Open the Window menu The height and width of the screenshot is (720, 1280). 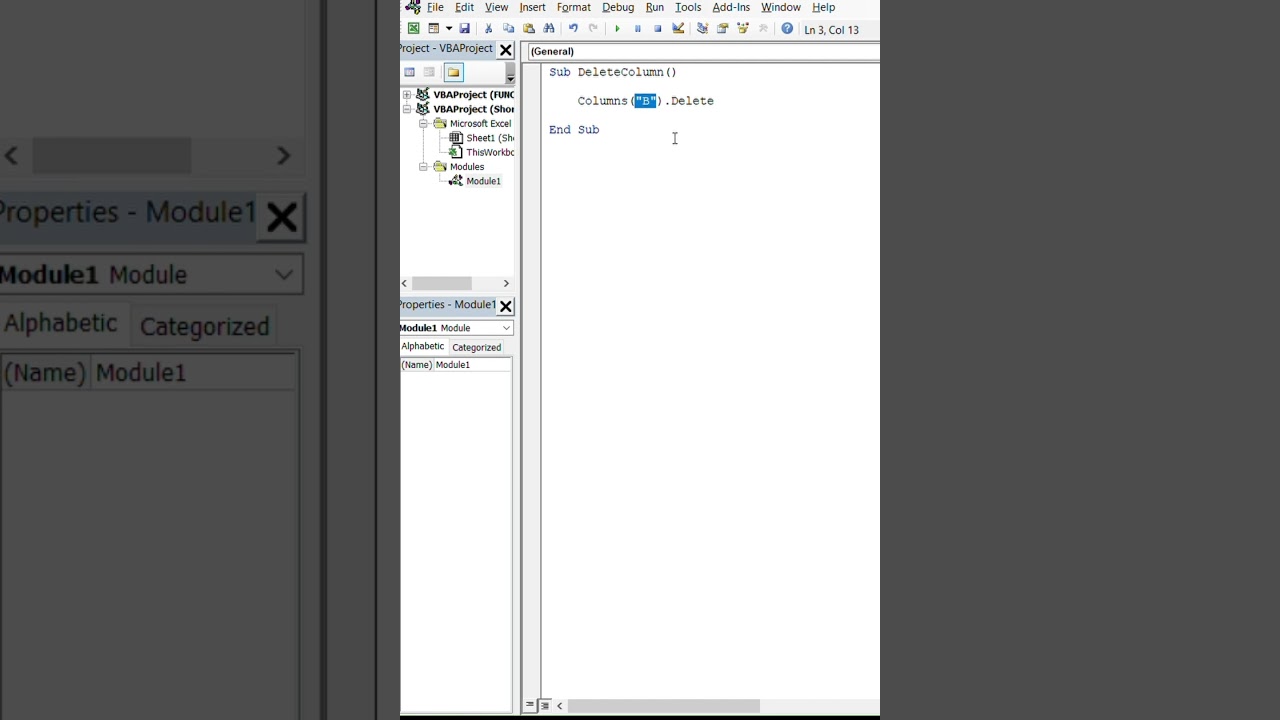coord(781,7)
